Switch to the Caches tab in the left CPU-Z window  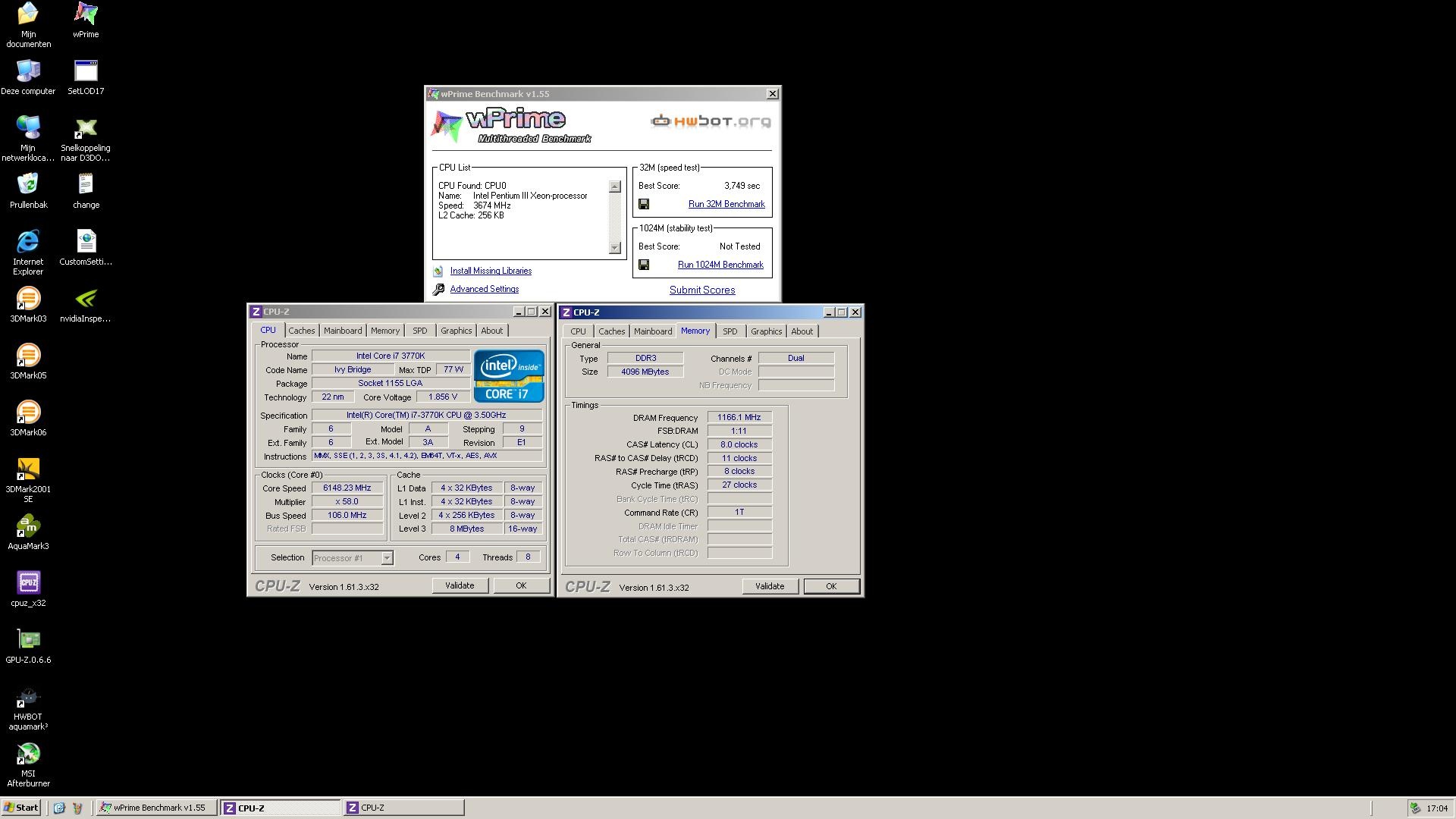[301, 331]
